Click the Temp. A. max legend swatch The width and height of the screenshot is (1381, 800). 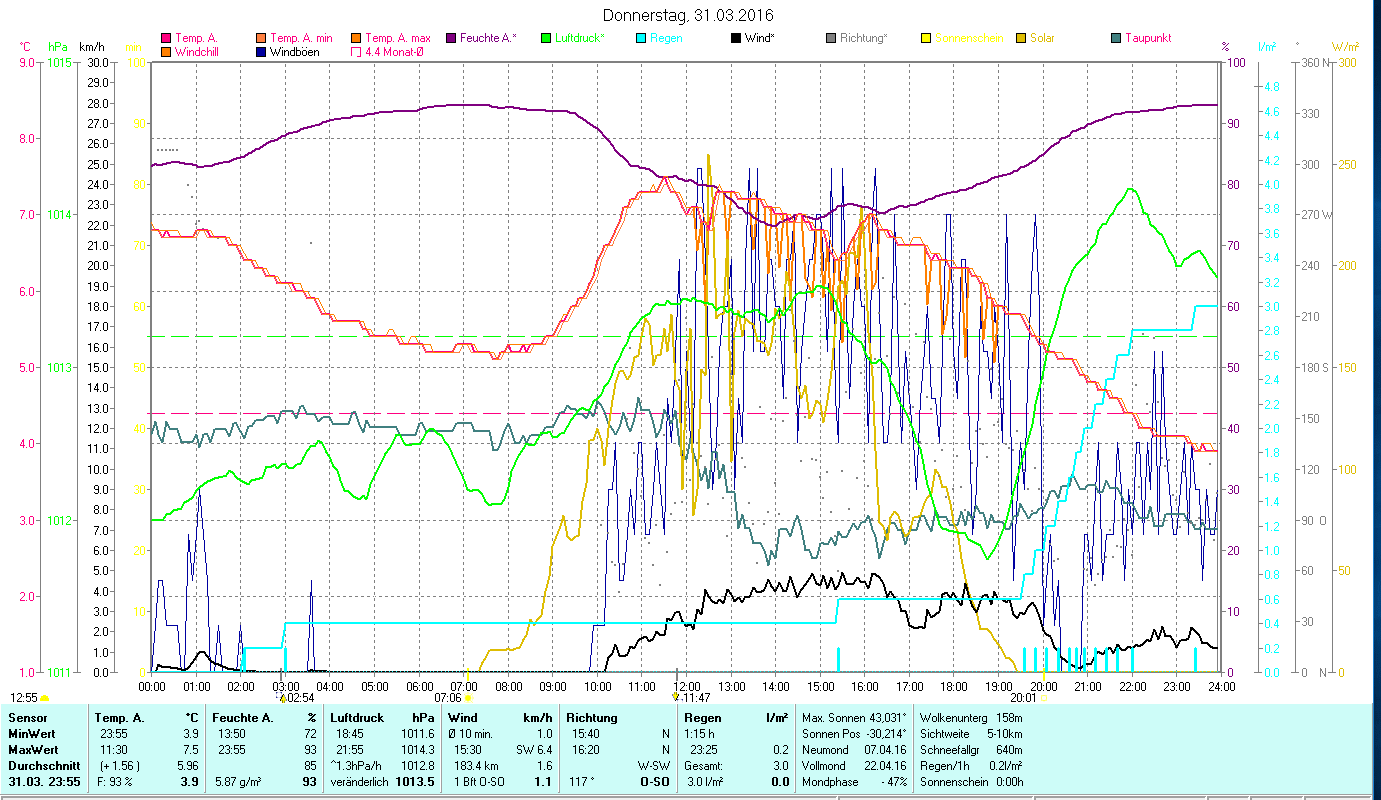[357, 38]
